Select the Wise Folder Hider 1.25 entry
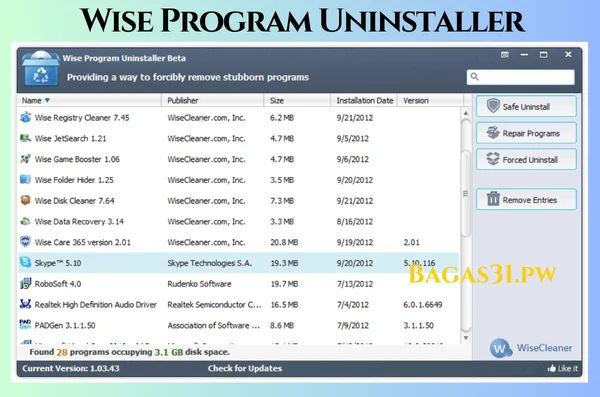 tap(74, 180)
